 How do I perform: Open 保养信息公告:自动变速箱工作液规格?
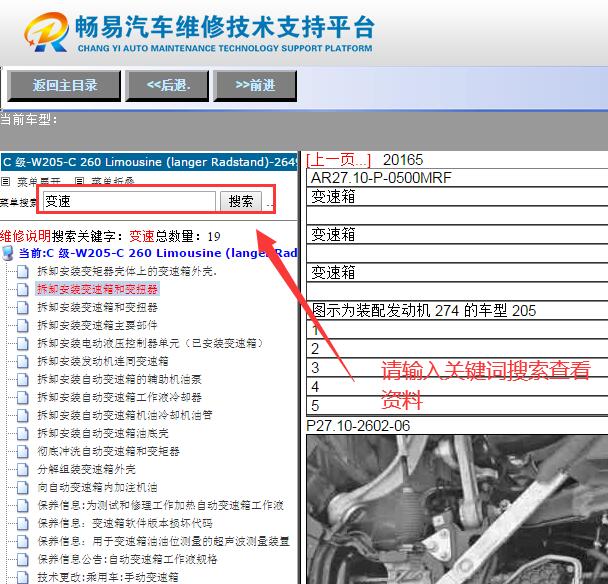tap(128, 559)
